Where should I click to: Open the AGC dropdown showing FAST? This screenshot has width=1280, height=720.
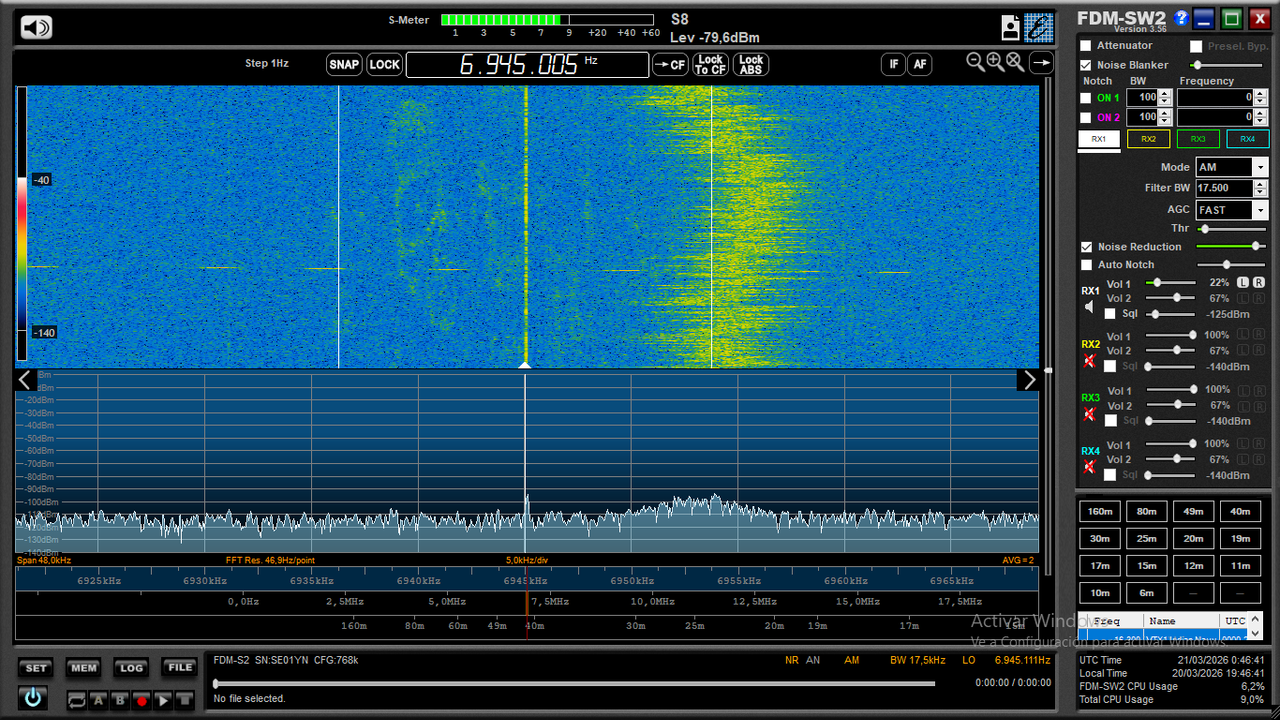tap(1231, 210)
